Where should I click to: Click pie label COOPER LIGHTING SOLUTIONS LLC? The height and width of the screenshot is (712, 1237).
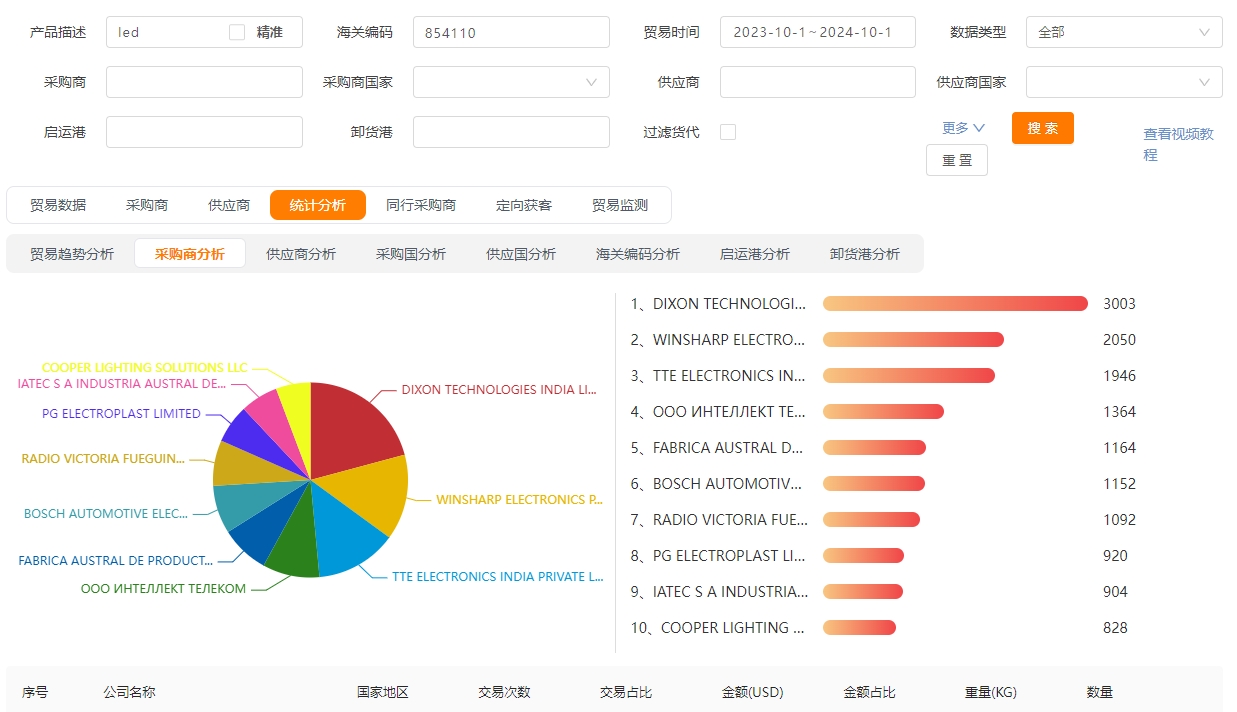pyautogui.click(x=144, y=368)
